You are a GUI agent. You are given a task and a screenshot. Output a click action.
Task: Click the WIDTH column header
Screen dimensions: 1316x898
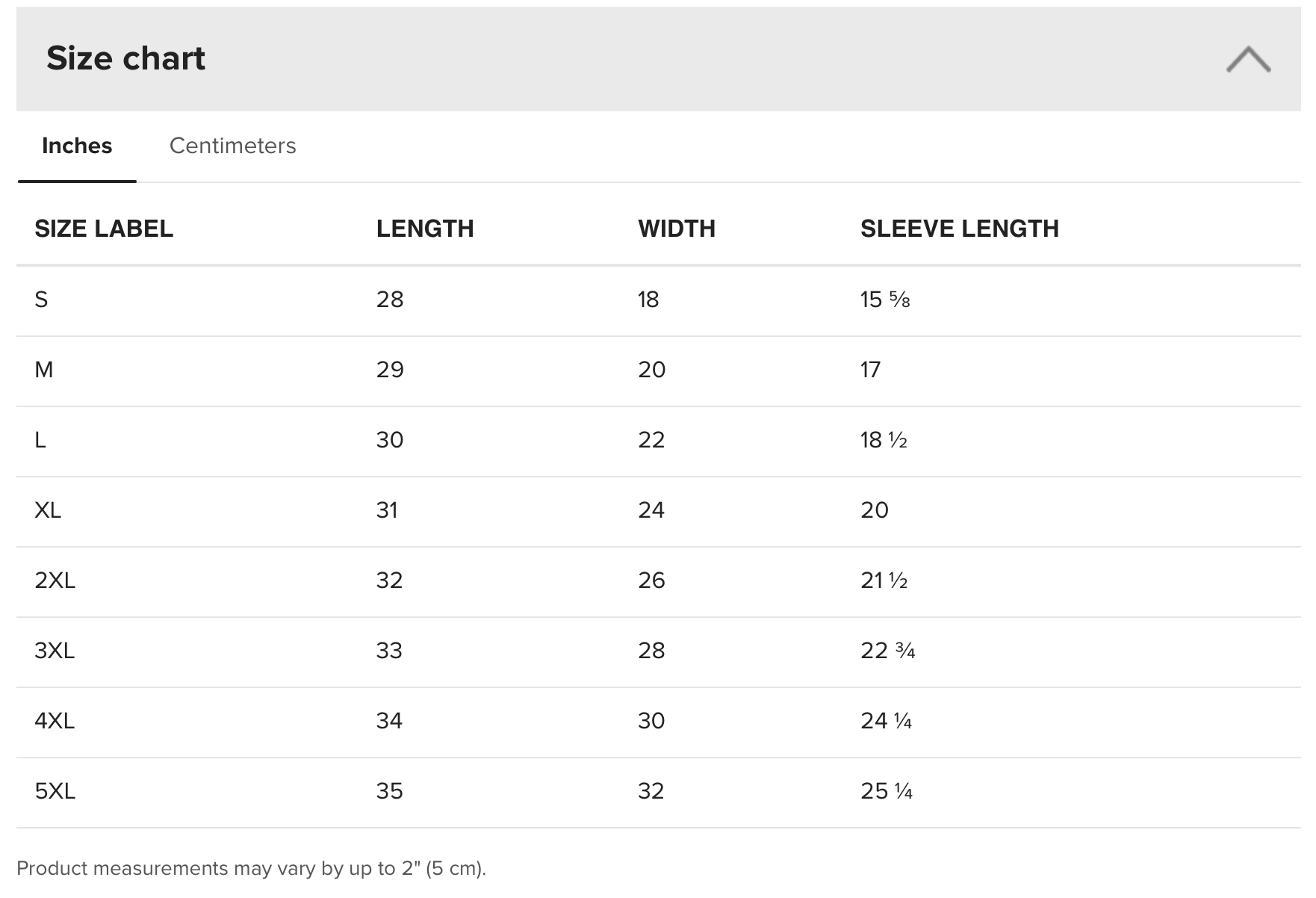pos(677,229)
